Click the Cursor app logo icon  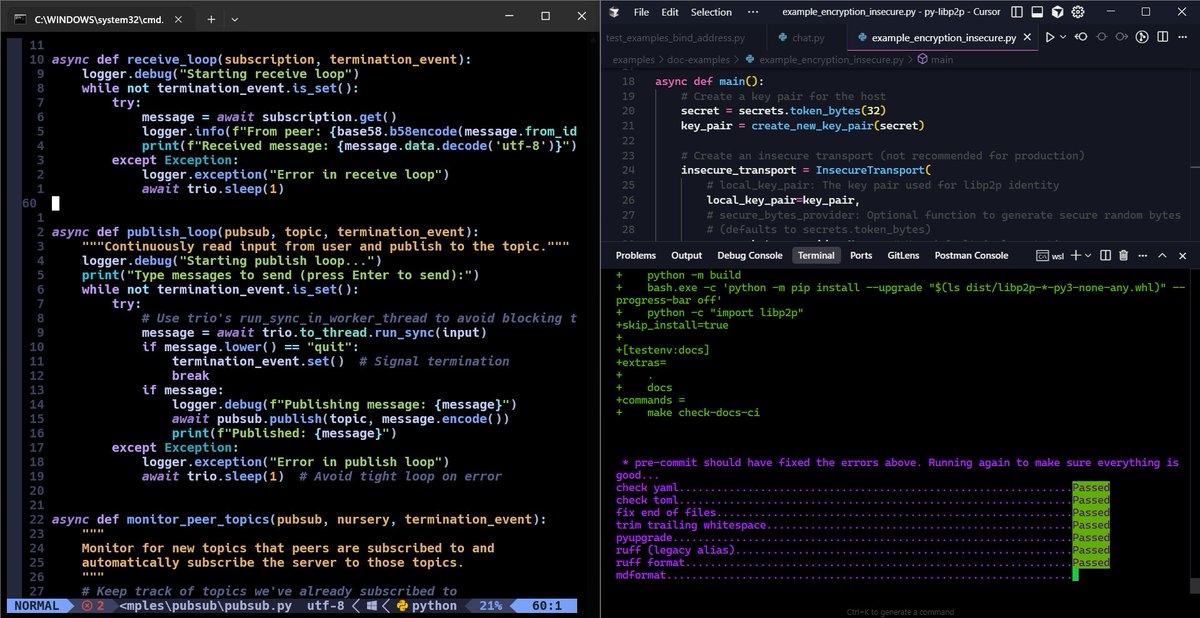coord(615,12)
